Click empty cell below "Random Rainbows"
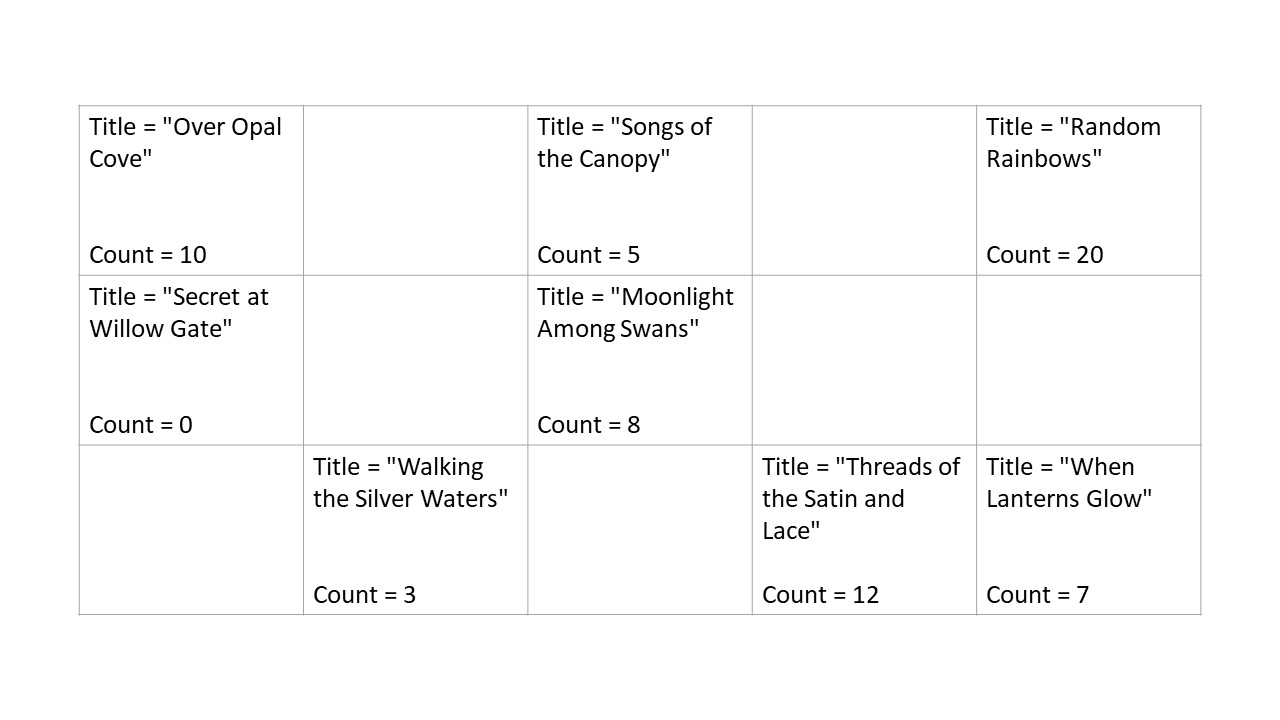The width and height of the screenshot is (1280, 720). [1088, 360]
